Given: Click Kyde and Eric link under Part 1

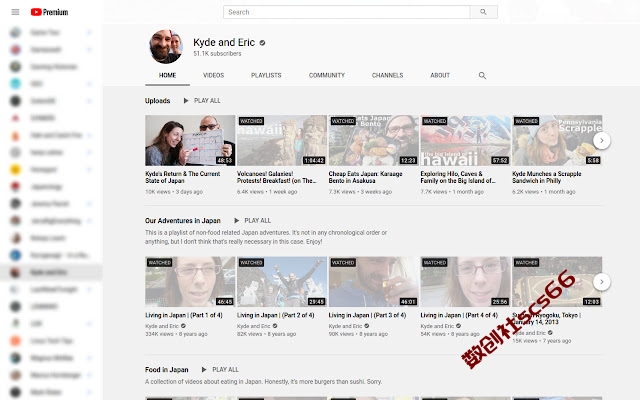Looking at the screenshot, I should coord(162,326).
